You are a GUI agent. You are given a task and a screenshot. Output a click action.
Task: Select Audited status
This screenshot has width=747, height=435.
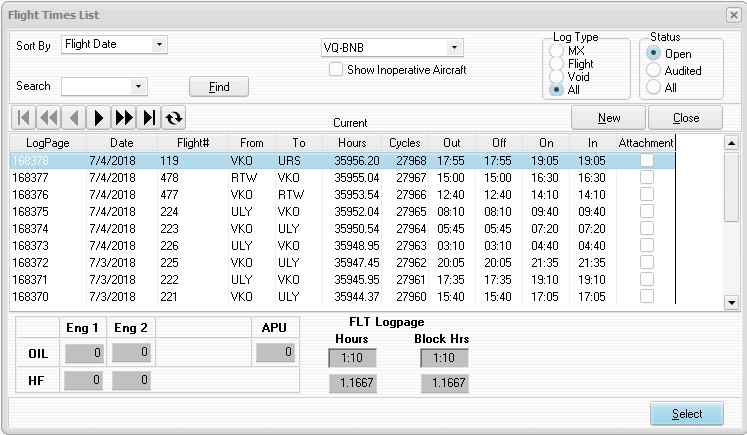click(654, 71)
